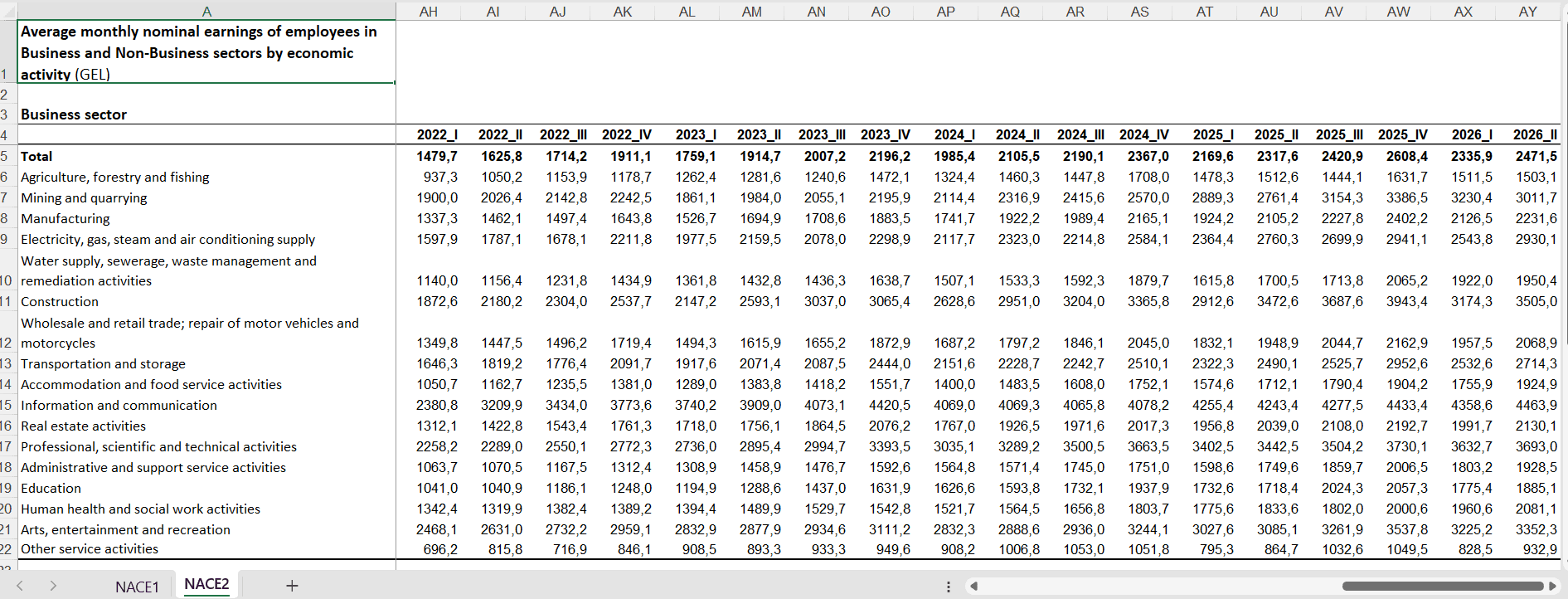The height and width of the screenshot is (599, 1568).
Task: Click the horizontal scrollbar thumb
Action: pyautogui.click(x=1443, y=586)
